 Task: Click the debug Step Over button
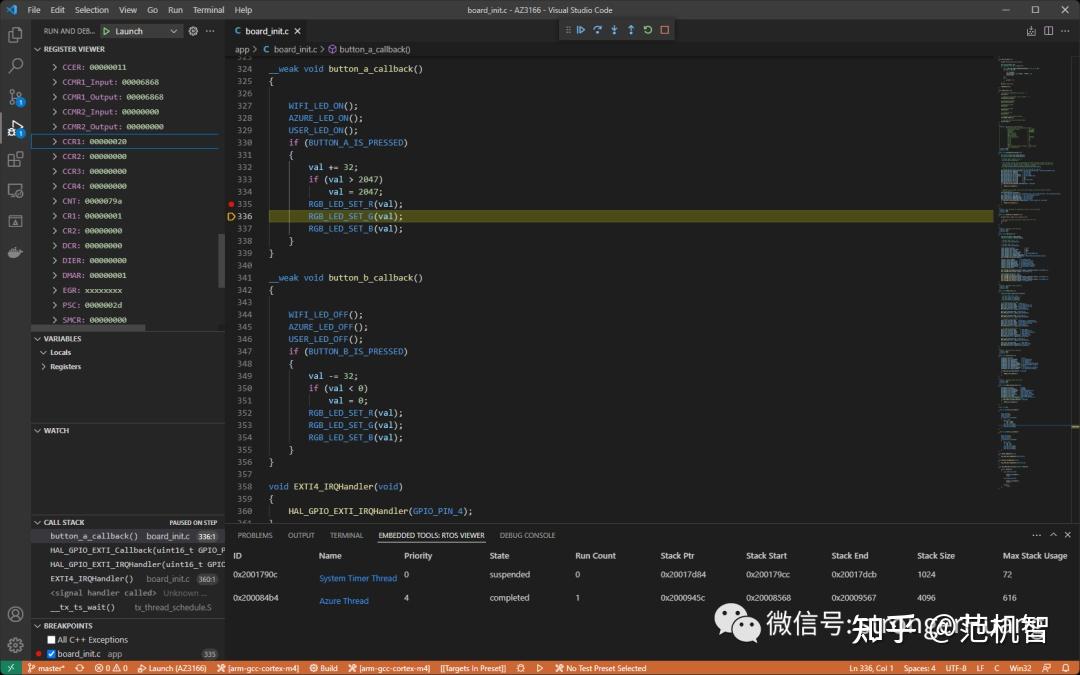(597, 30)
